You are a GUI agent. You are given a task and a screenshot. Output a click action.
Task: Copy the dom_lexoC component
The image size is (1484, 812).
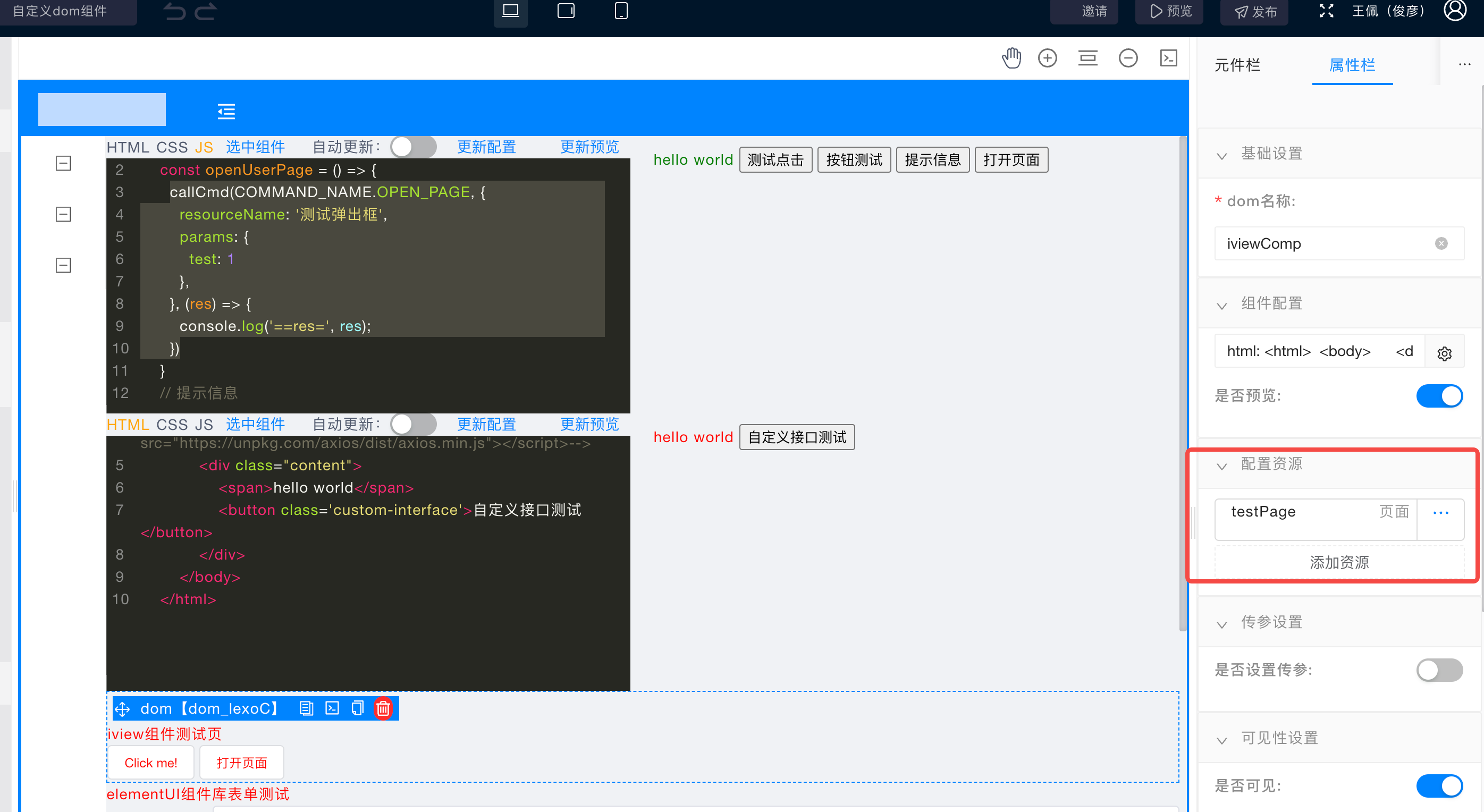358,708
